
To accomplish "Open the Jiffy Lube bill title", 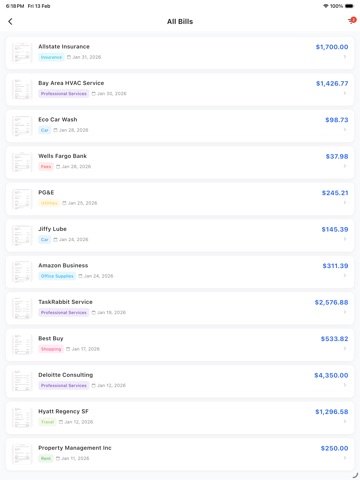I will [x=52, y=229].
